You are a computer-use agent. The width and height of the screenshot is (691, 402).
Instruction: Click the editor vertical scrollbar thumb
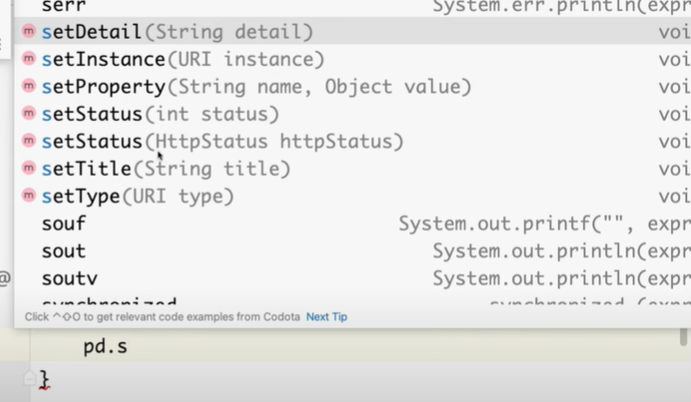684,337
